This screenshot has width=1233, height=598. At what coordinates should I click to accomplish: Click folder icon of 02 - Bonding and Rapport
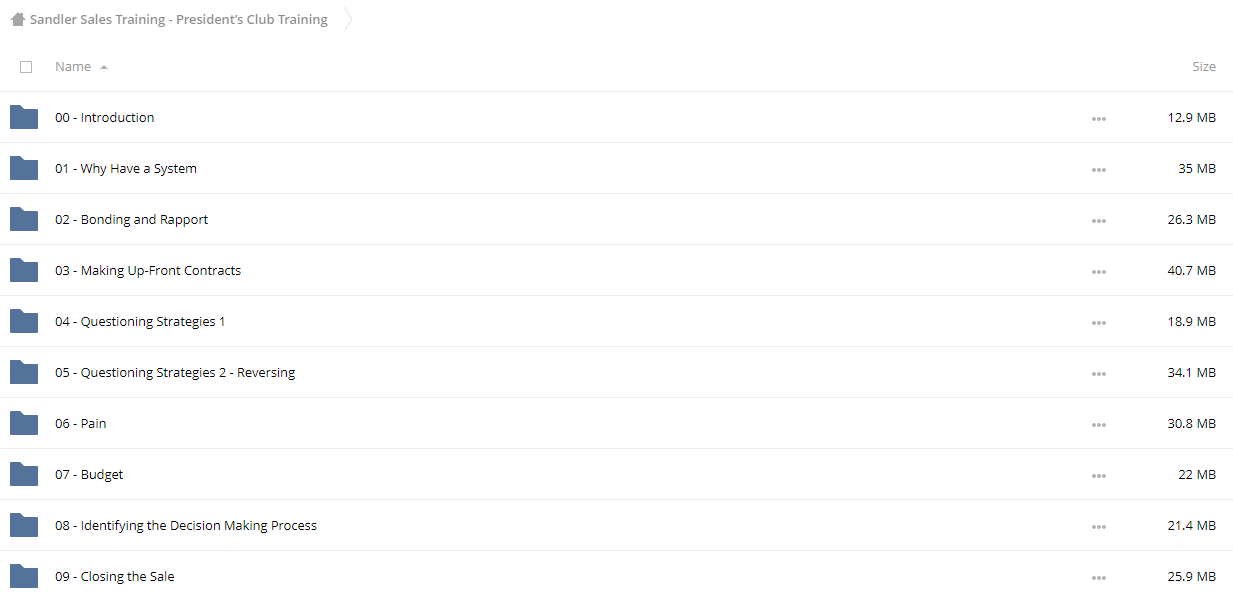[24, 219]
